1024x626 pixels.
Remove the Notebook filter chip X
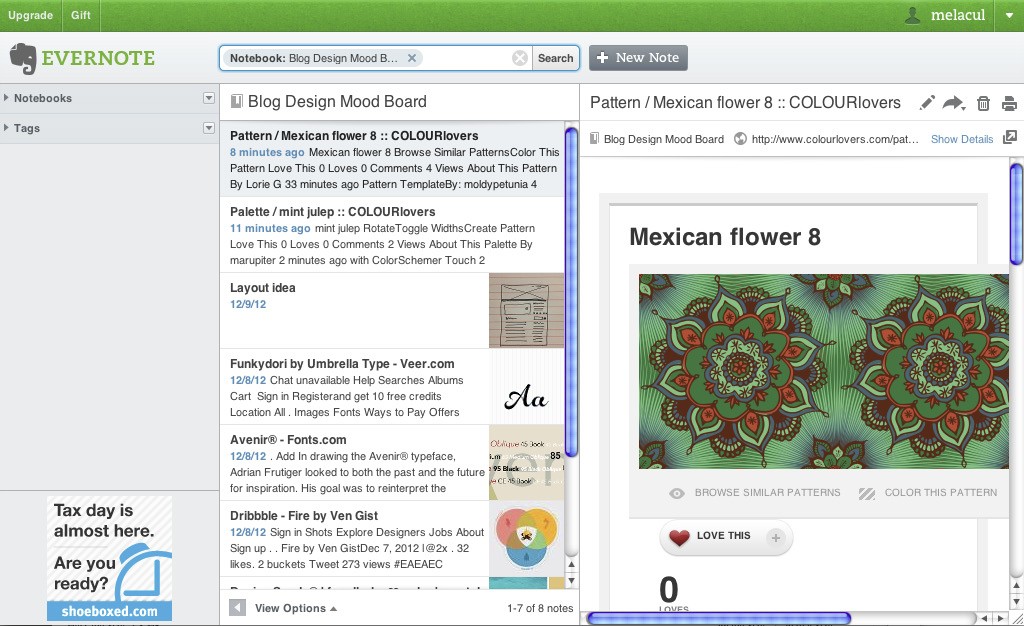point(412,58)
